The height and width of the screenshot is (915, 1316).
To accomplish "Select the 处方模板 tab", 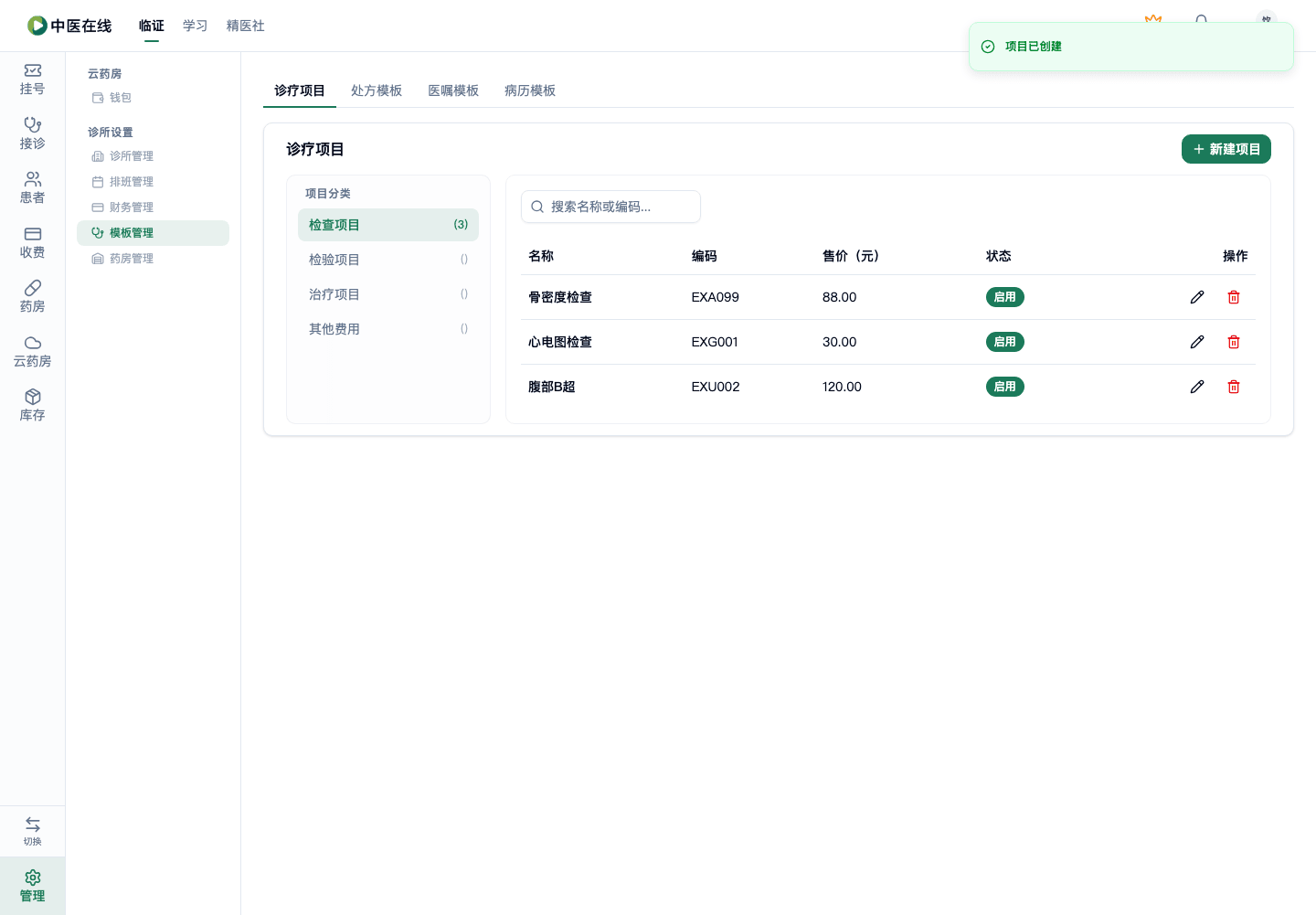I will (x=377, y=90).
